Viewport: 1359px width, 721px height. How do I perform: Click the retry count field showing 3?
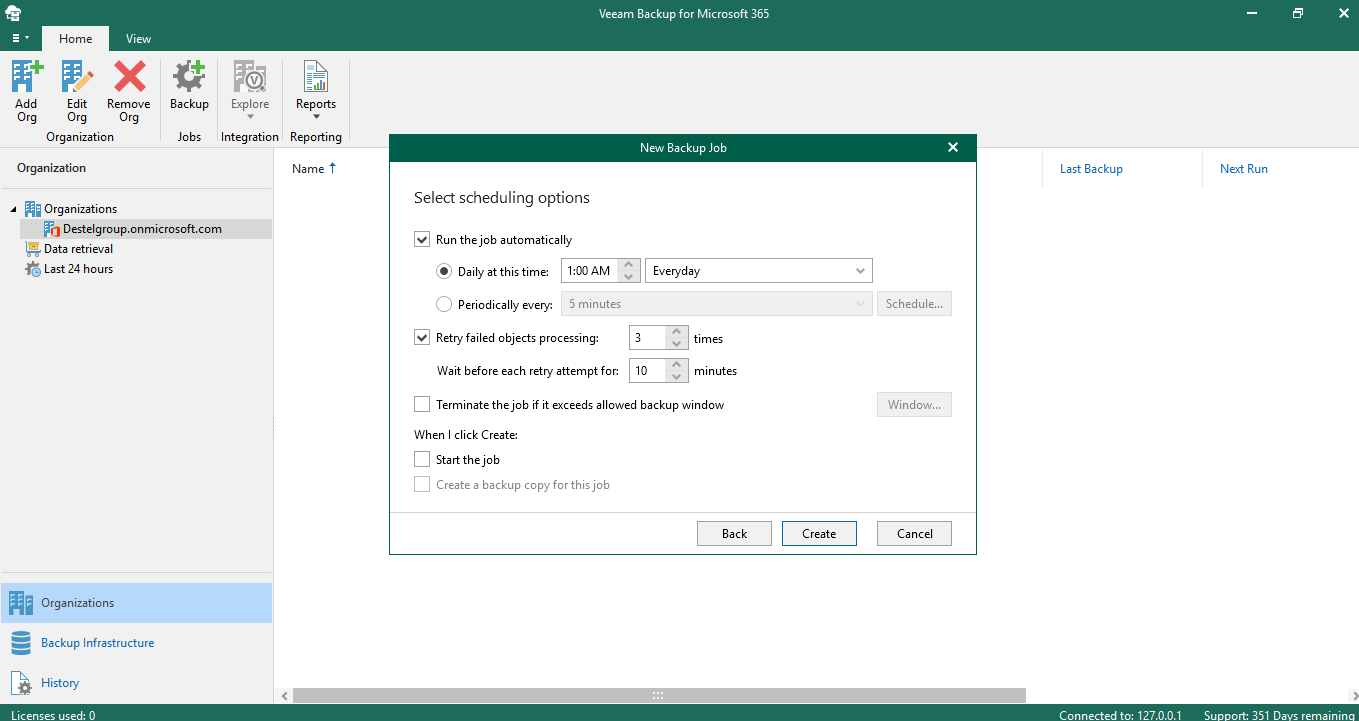tap(648, 338)
